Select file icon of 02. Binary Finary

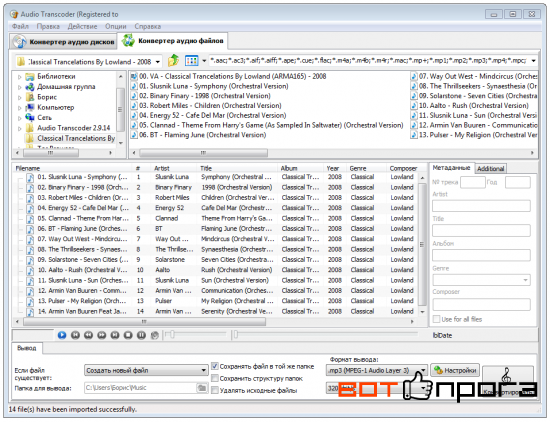coord(134,96)
